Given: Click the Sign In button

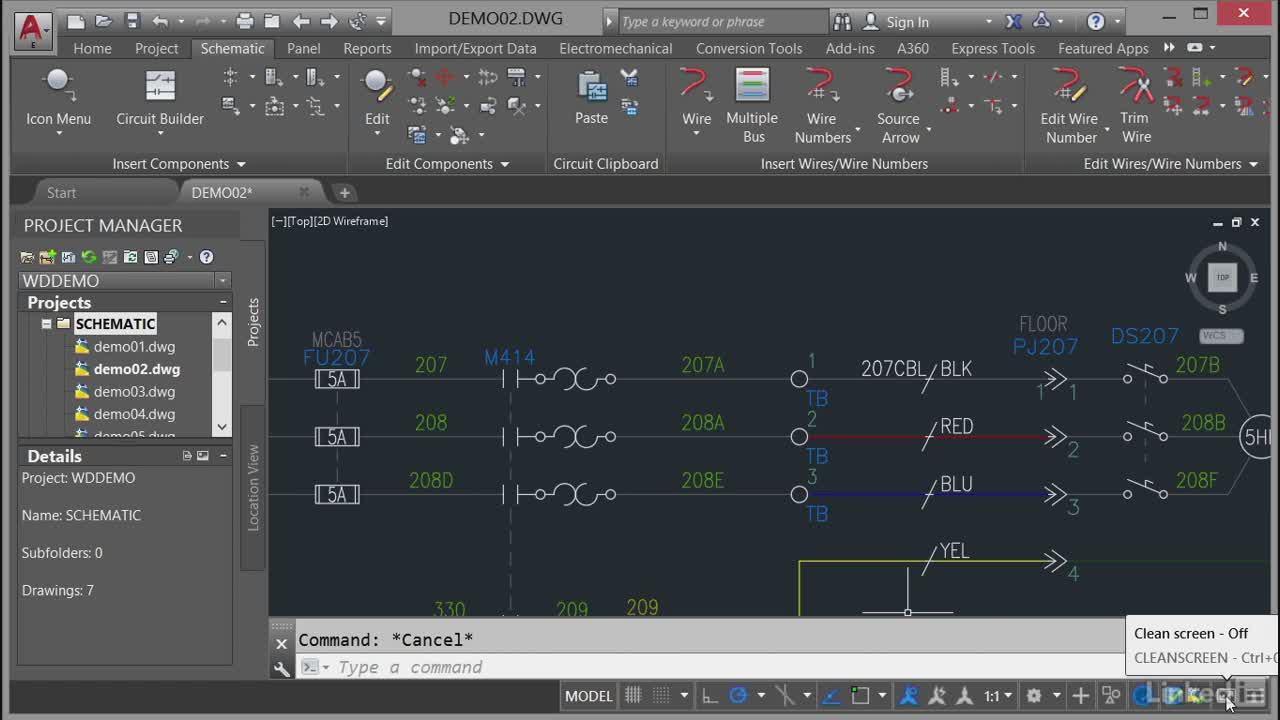Looking at the screenshot, I should 908,22.
